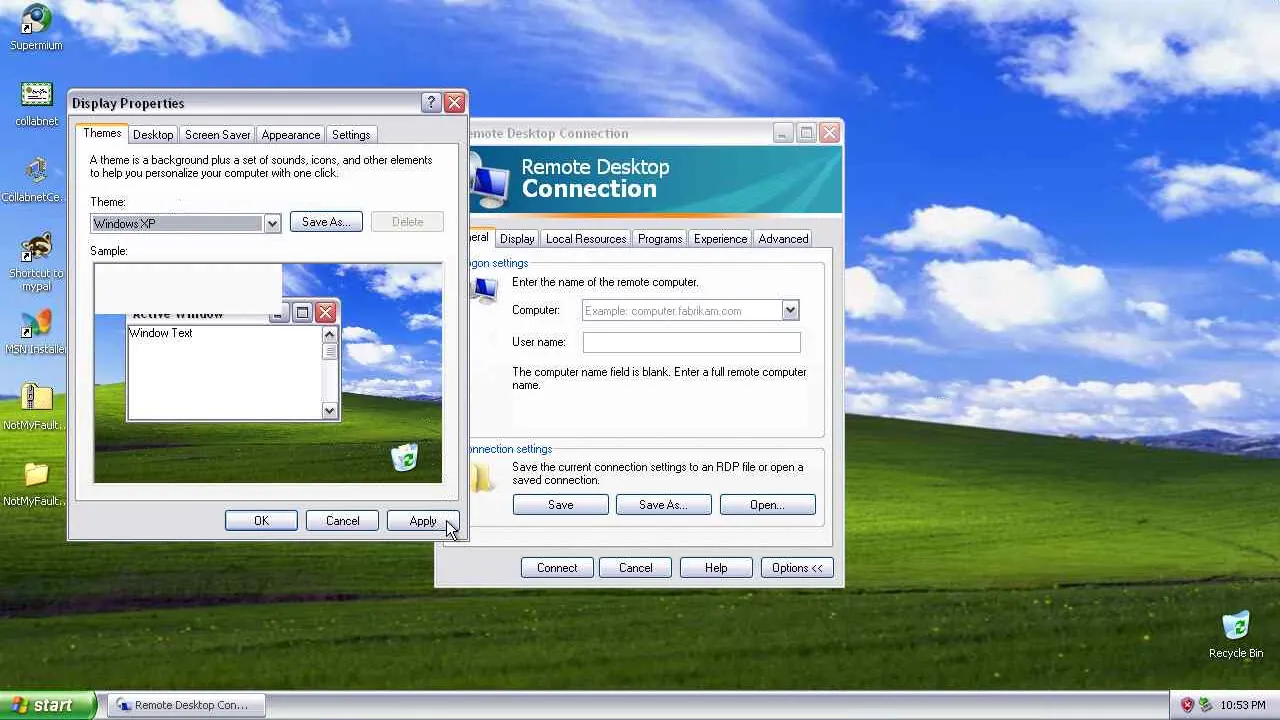Go to the Appearance tab
The width and height of the screenshot is (1280, 720).
(291, 135)
